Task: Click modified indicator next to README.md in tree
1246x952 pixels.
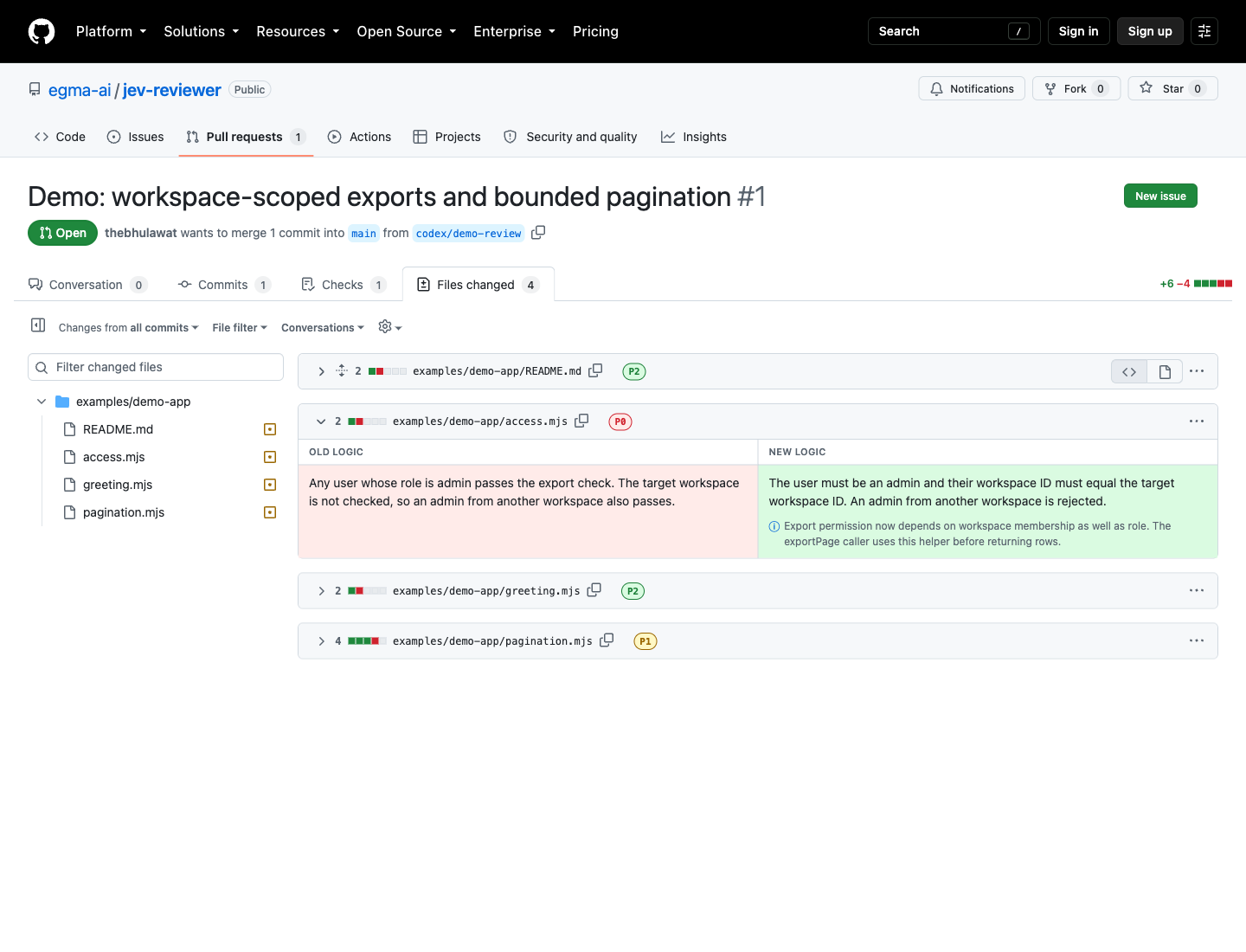Action: 270,429
